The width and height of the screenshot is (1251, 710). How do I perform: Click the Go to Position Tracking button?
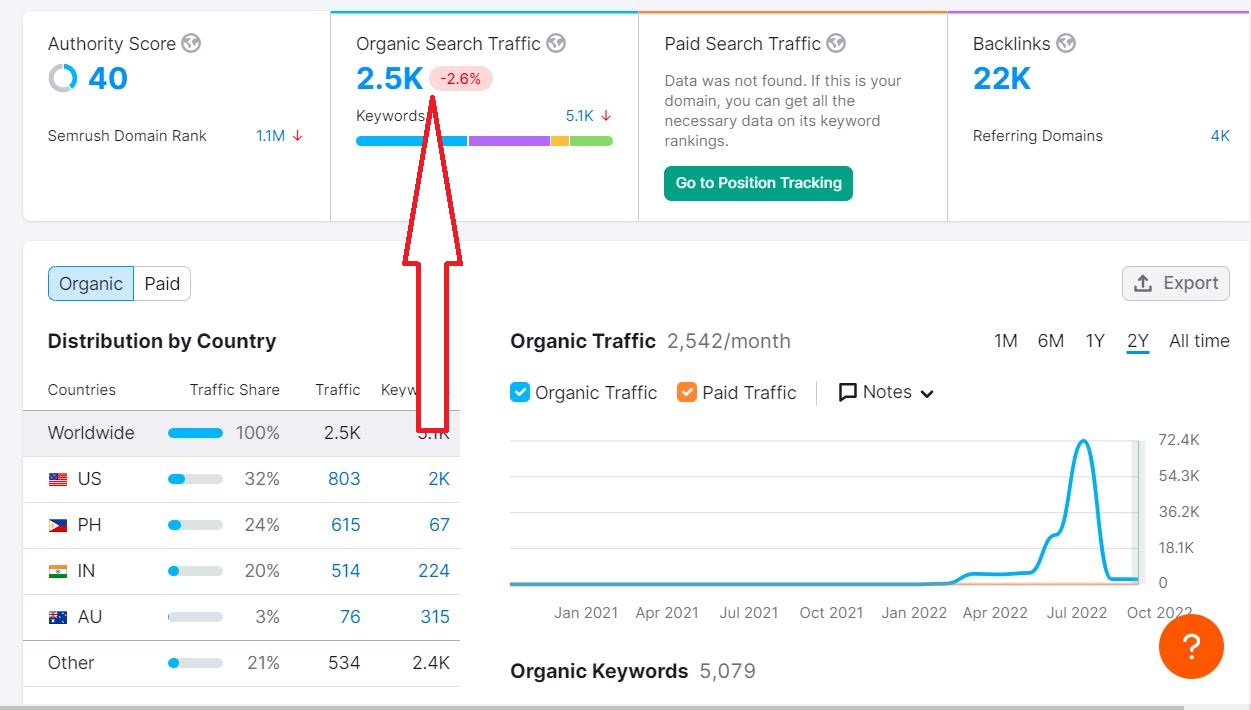coord(758,183)
